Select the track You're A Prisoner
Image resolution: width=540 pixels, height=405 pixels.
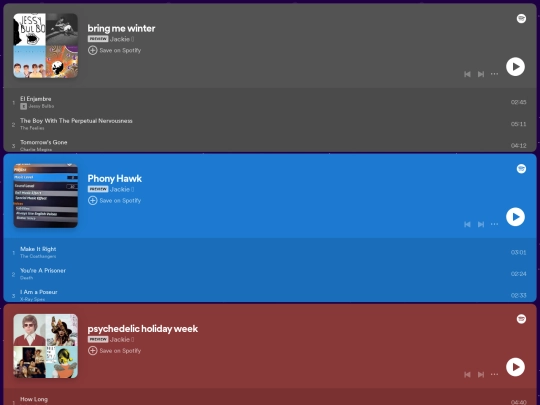click(x=43, y=271)
